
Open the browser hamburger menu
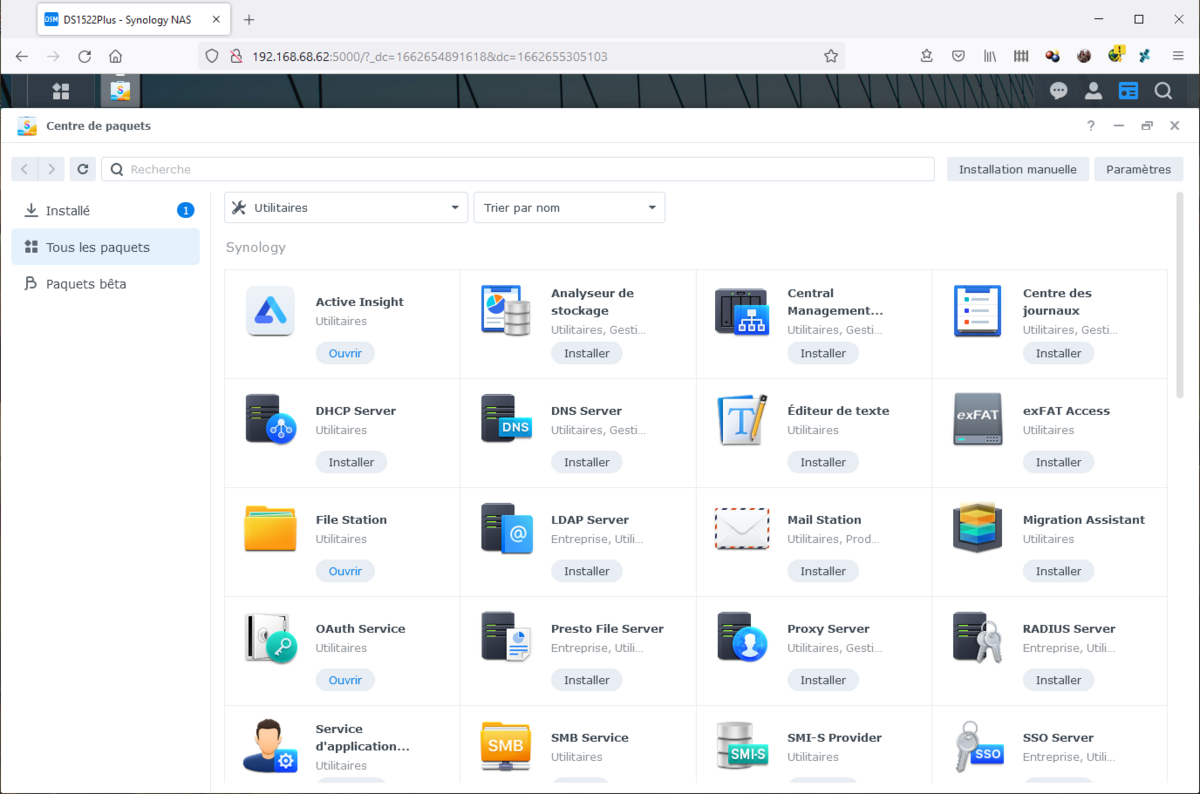[x=1176, y=57]
